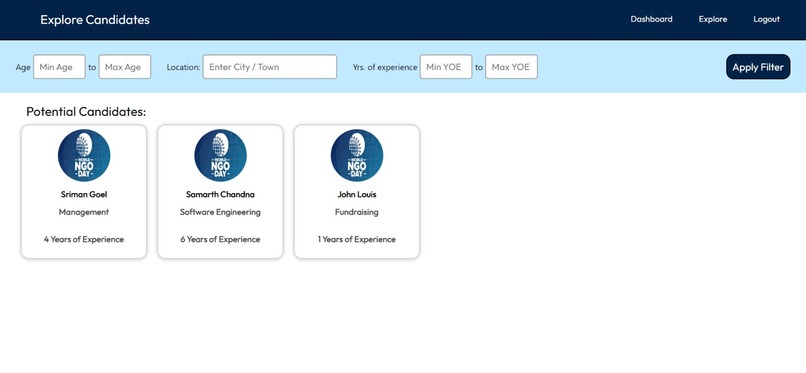The image size is (806, 373).
Task: Click the 6 Years of Experience text
Action: tap(220, 239)
